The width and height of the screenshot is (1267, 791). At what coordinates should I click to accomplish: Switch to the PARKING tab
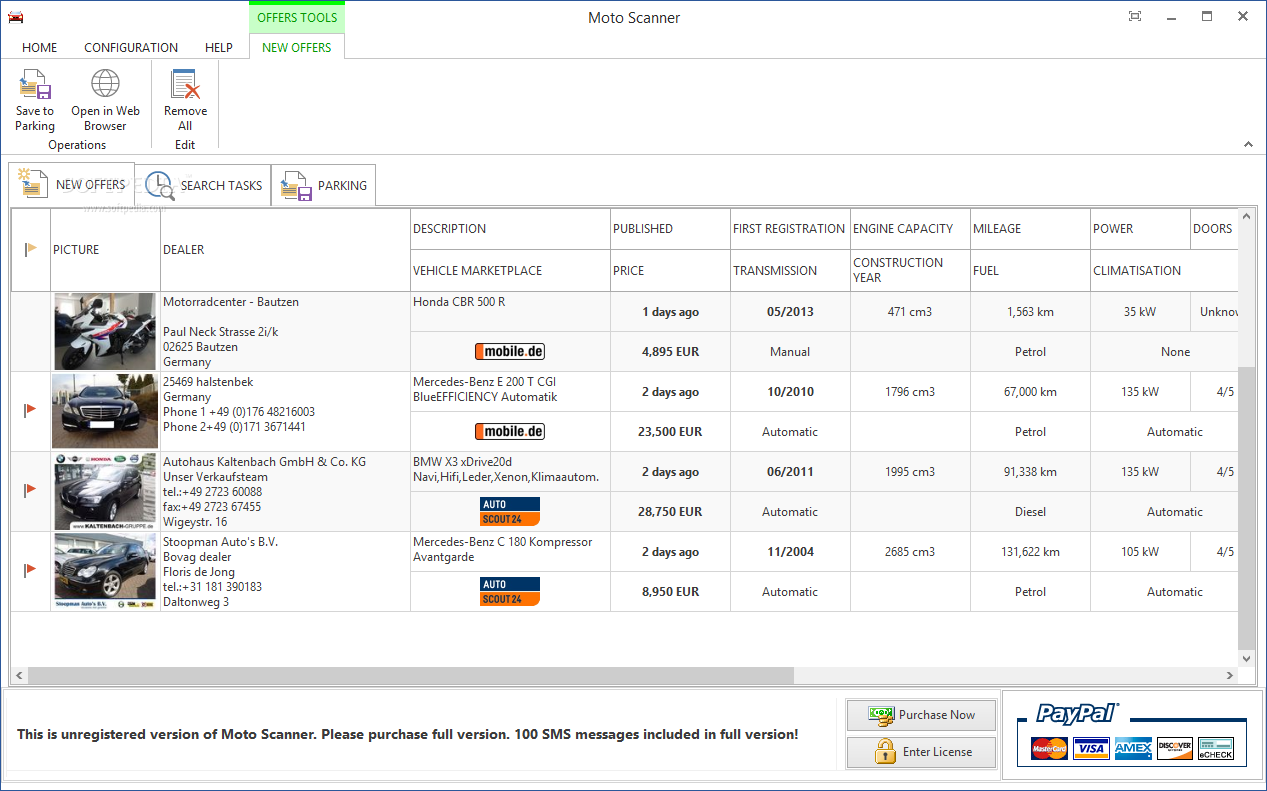coord(324,185)
